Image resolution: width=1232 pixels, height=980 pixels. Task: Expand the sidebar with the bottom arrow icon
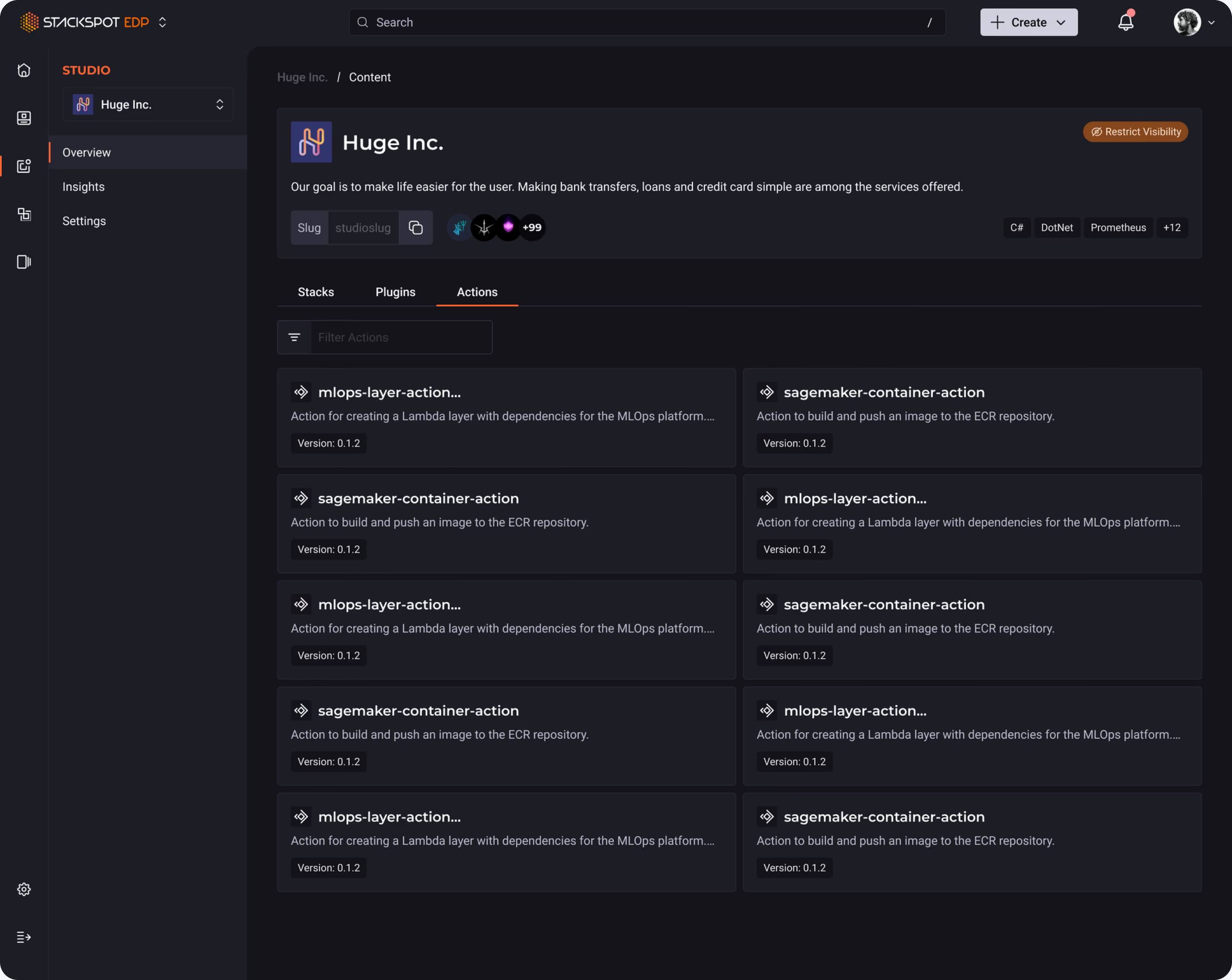pos(24,937)
